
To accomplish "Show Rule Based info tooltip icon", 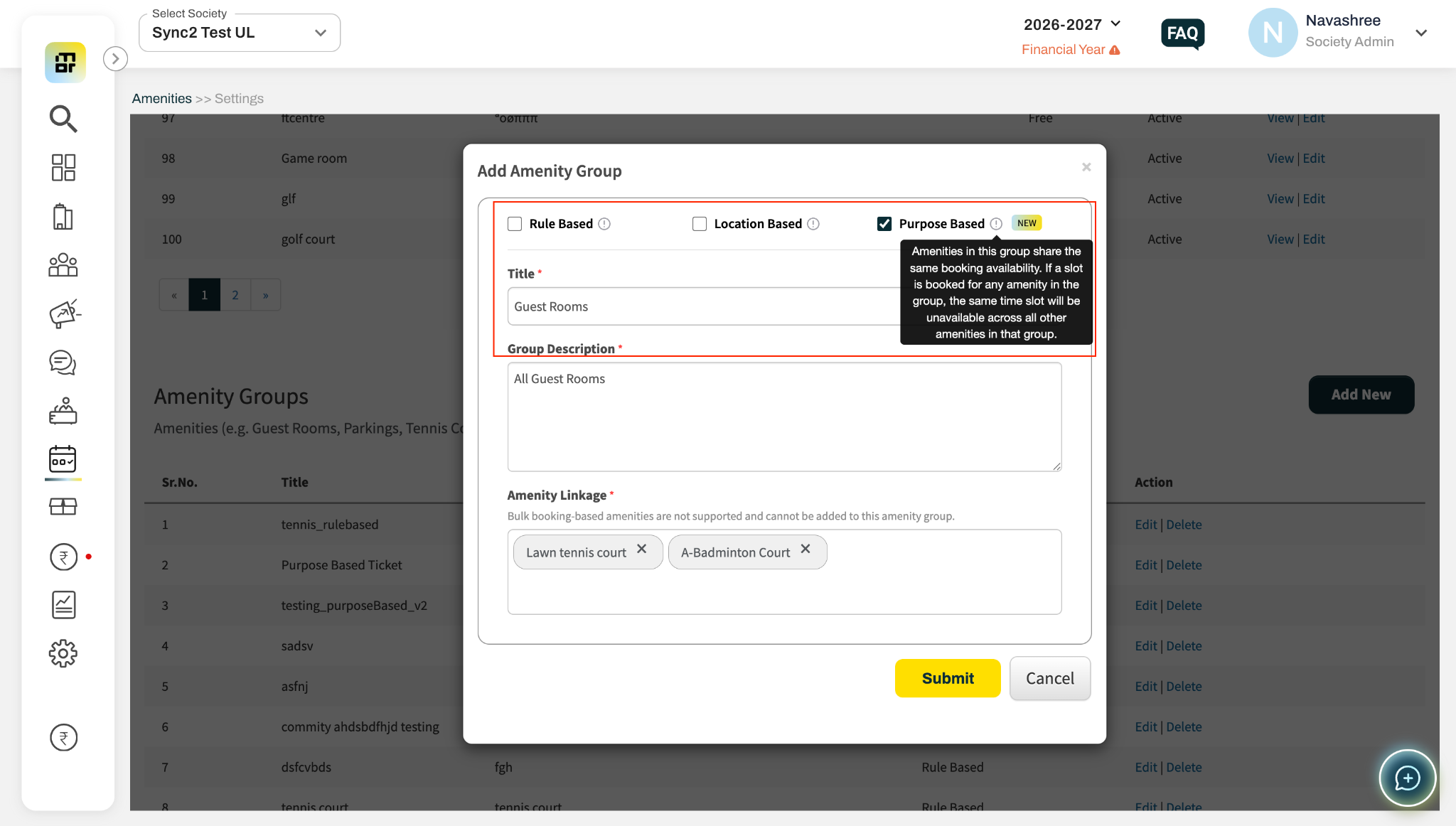I will pos(604,224).
